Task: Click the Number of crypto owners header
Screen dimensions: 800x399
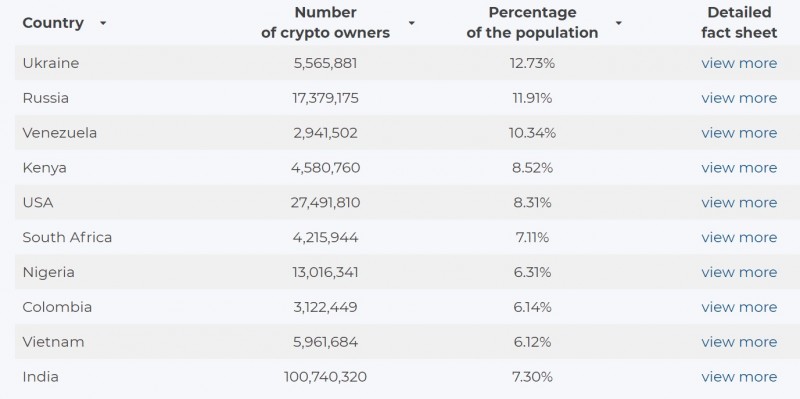Action: [x=326, y=22]
